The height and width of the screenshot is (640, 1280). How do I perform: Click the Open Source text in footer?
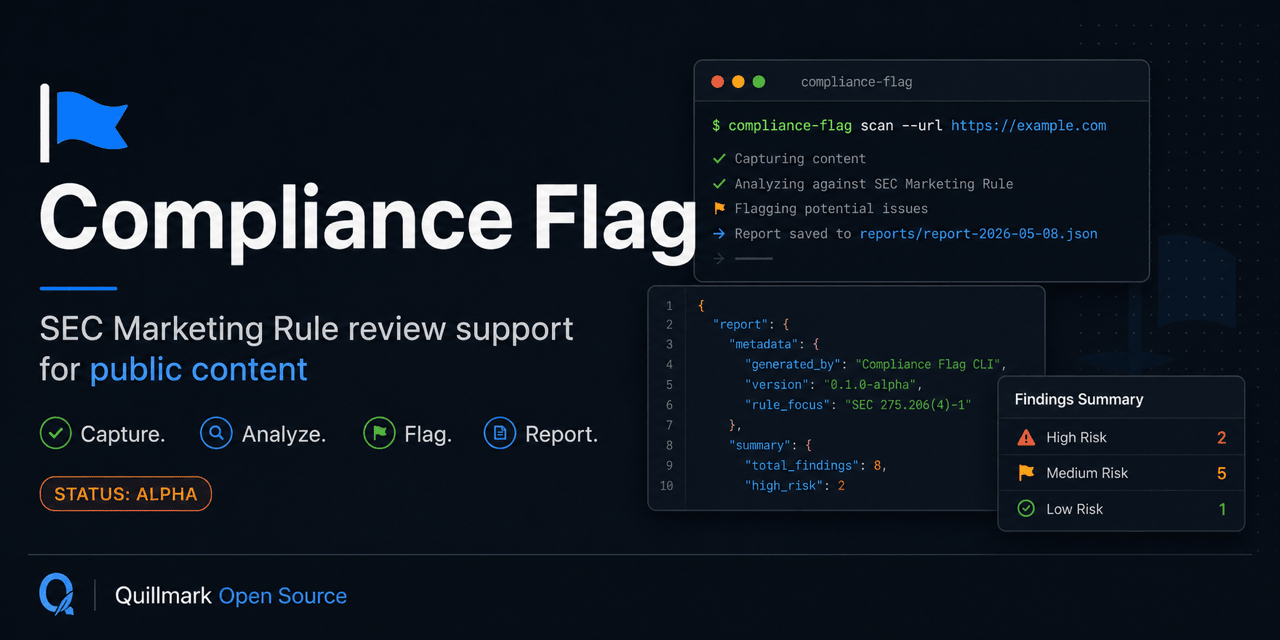point(283,596)
